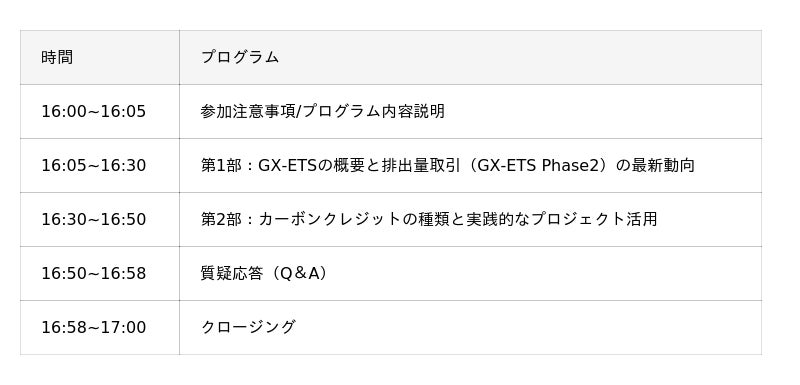The height and width of the screenshot is (385, 800).
Task: Select the 参加注意事項/プログラム内容説明 cell
Action: coord(470,111)
